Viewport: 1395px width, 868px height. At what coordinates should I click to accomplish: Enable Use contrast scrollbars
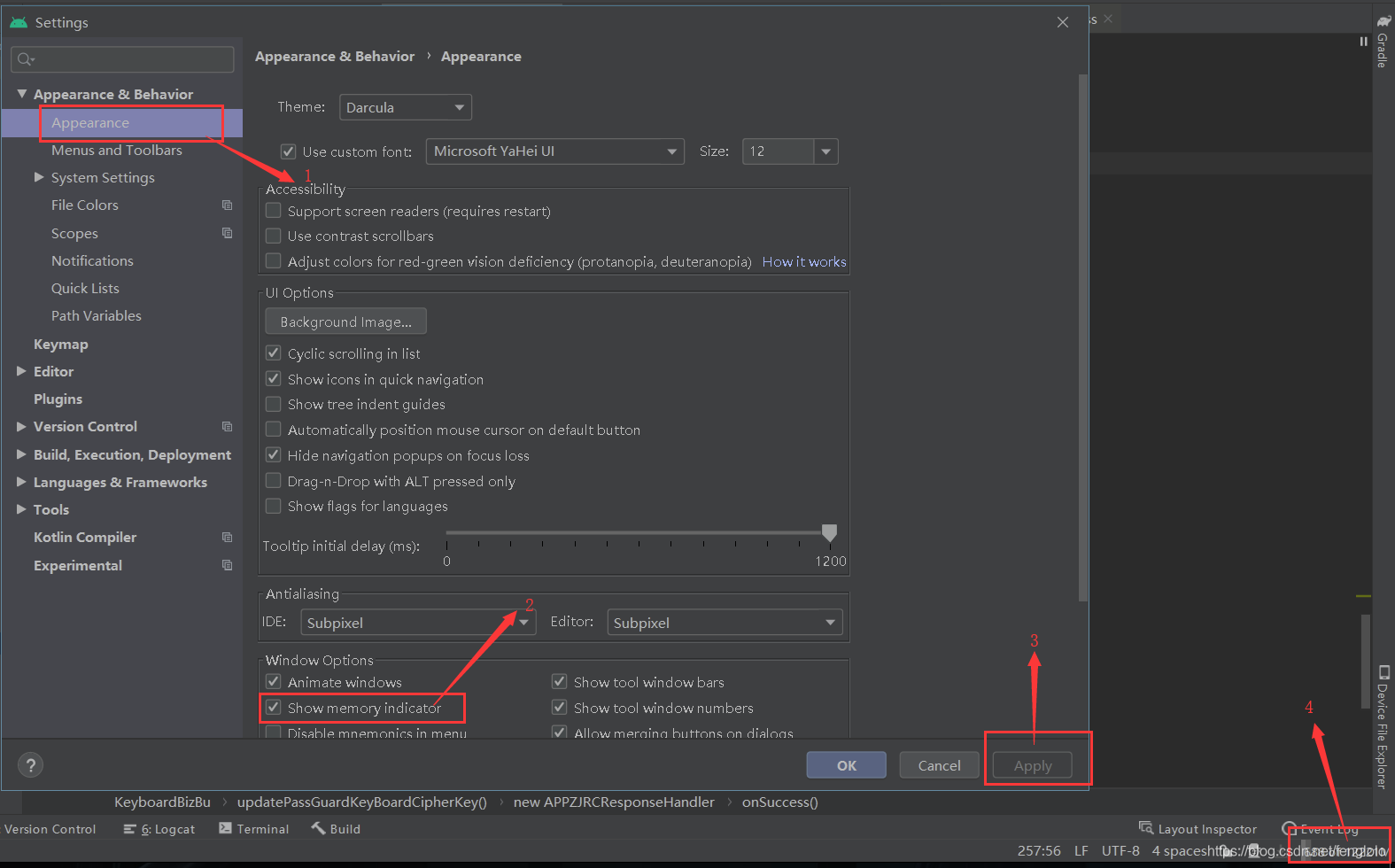tap(274, 236)
